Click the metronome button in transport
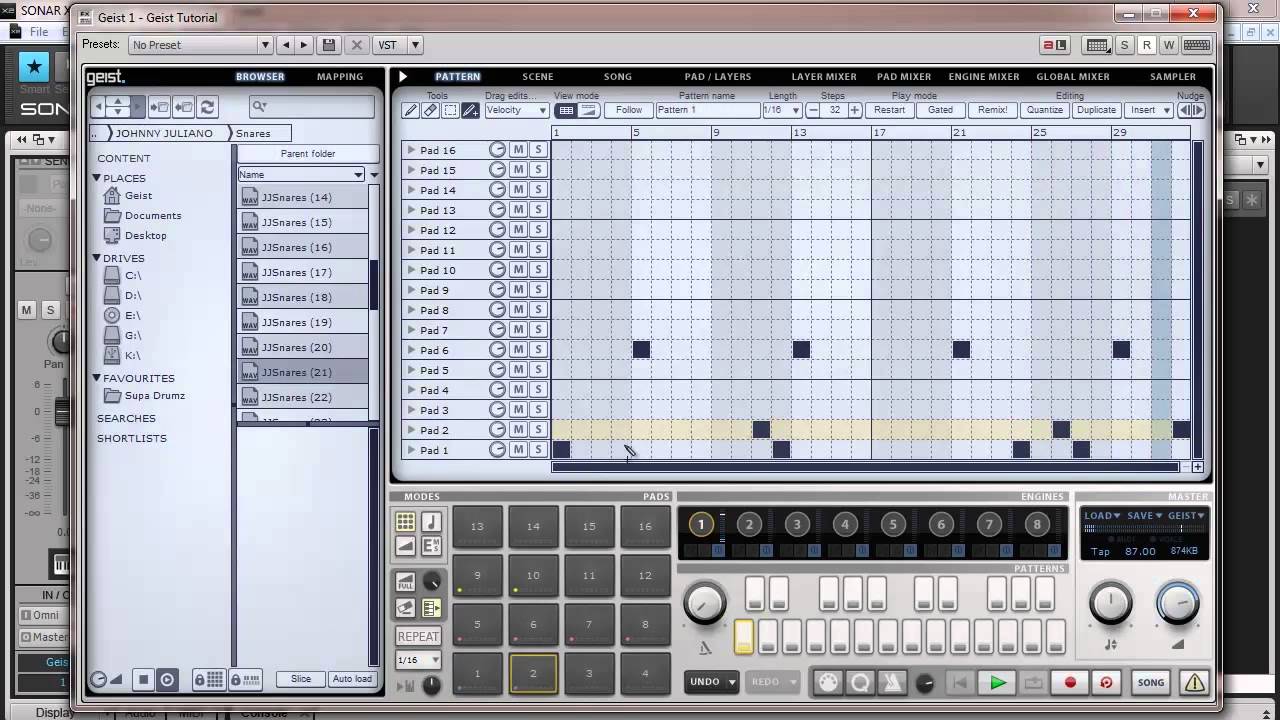Screen dimensions: 1280x720 (892, 683)
